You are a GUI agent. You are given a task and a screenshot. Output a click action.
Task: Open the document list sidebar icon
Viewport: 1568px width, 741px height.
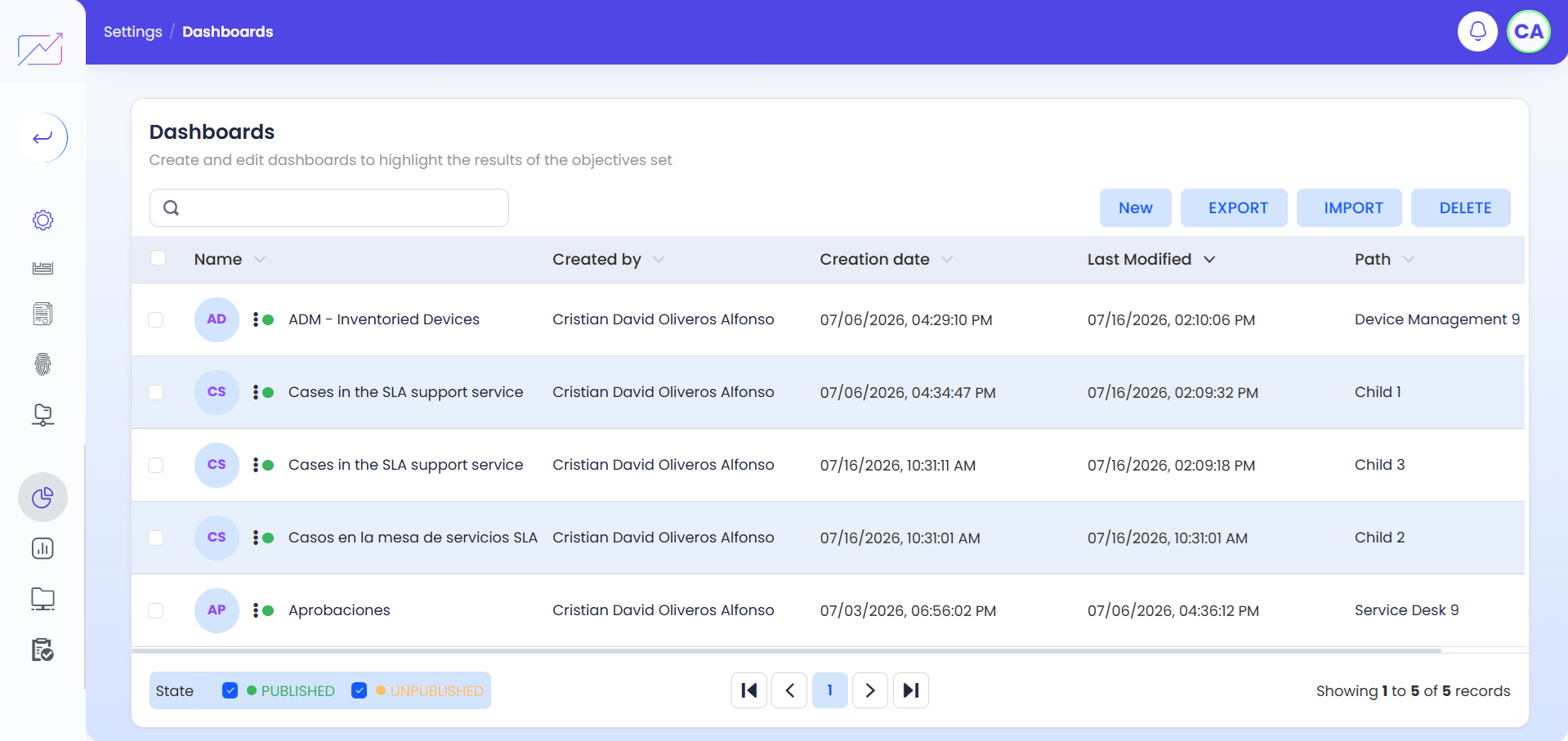click(x=42, y=314)
